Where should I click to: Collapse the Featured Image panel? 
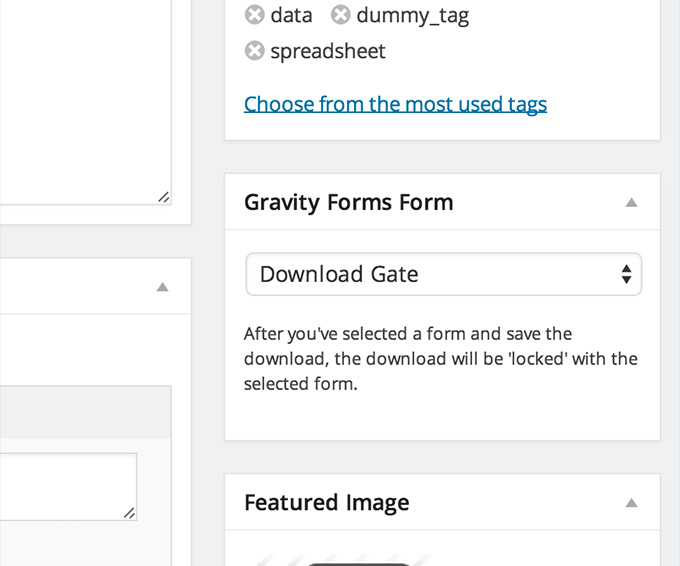point(631,503)
